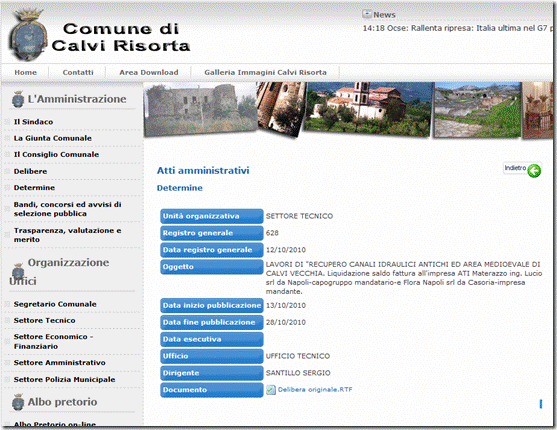Click the date 28/10/2010

(x=286, y=322)
